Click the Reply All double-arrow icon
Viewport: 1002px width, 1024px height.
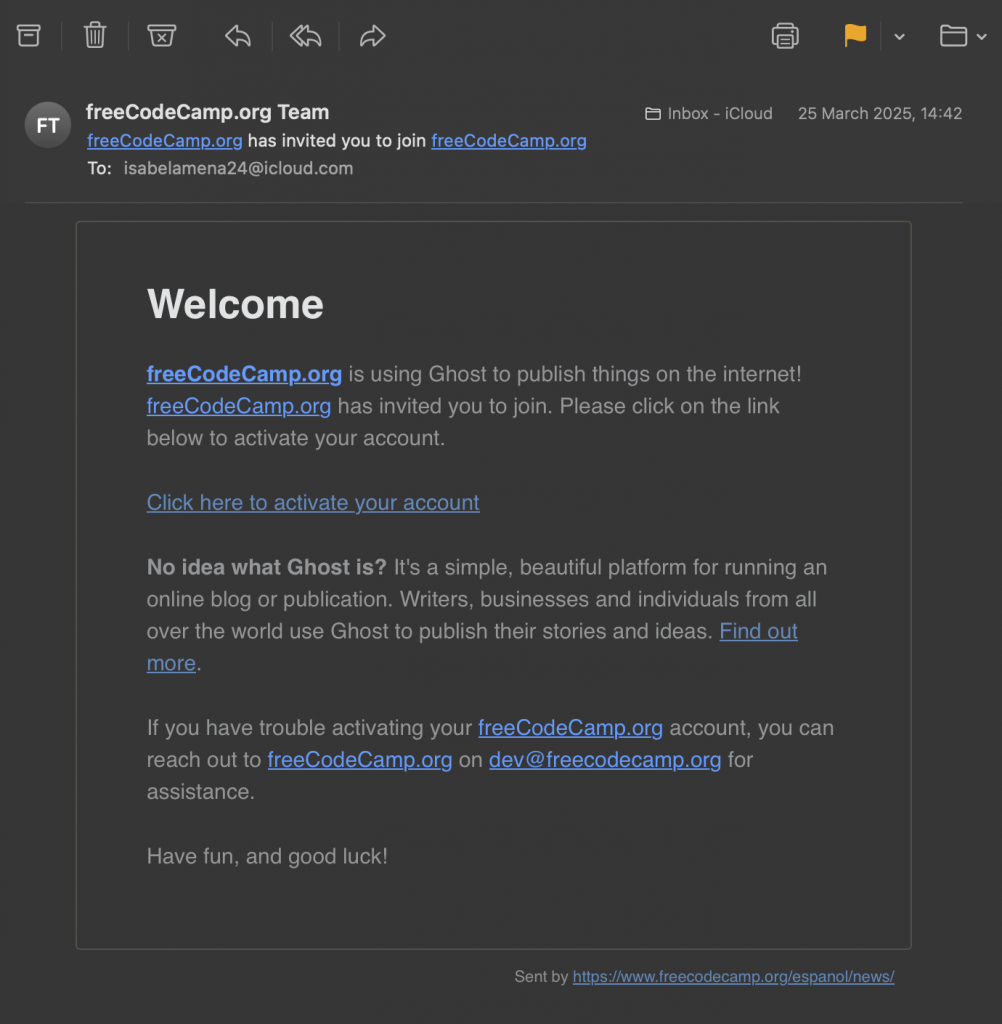click(x=306, y=37)
